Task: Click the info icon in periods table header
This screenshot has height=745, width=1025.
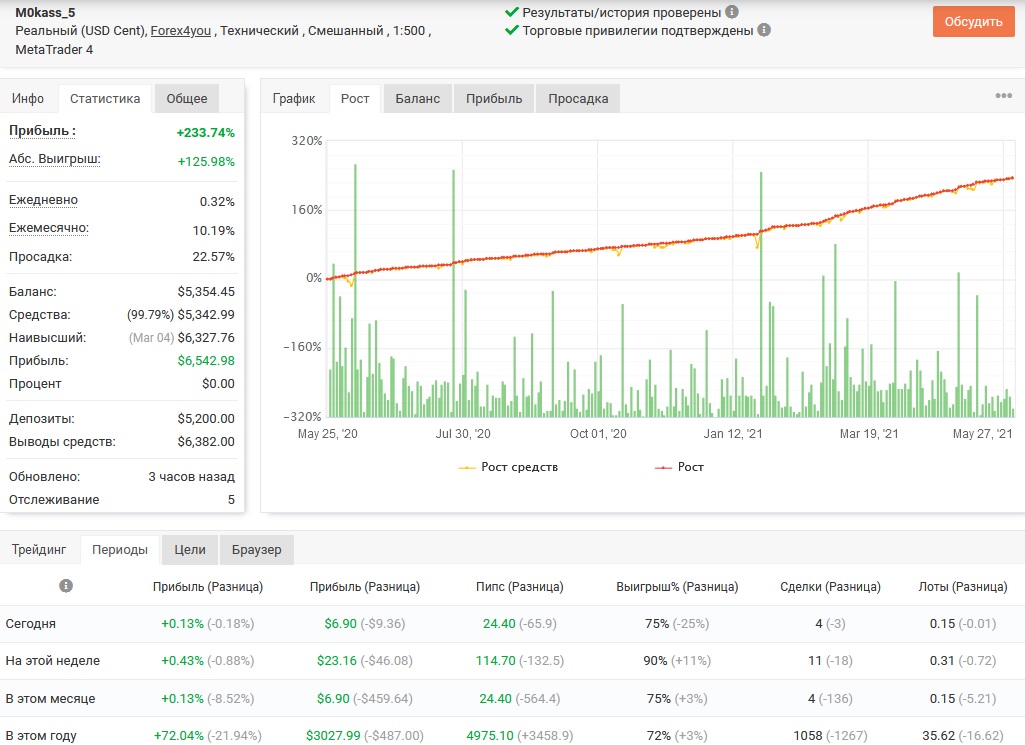Action: (66, 586)
